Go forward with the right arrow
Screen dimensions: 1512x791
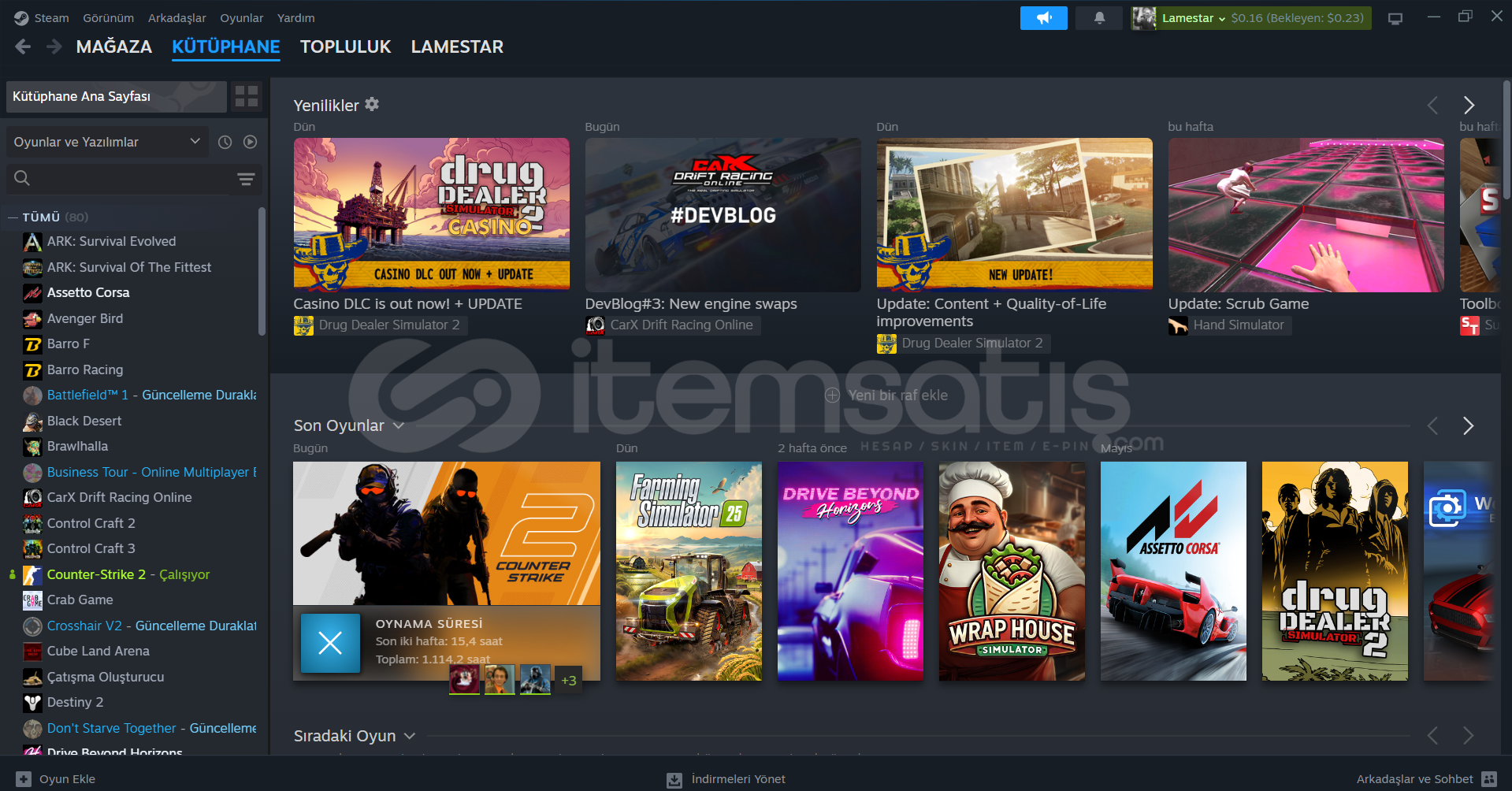point(54,46)
